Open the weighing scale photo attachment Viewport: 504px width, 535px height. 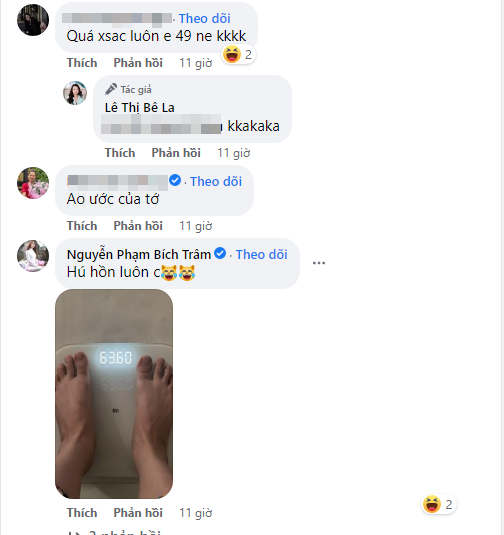114,394
